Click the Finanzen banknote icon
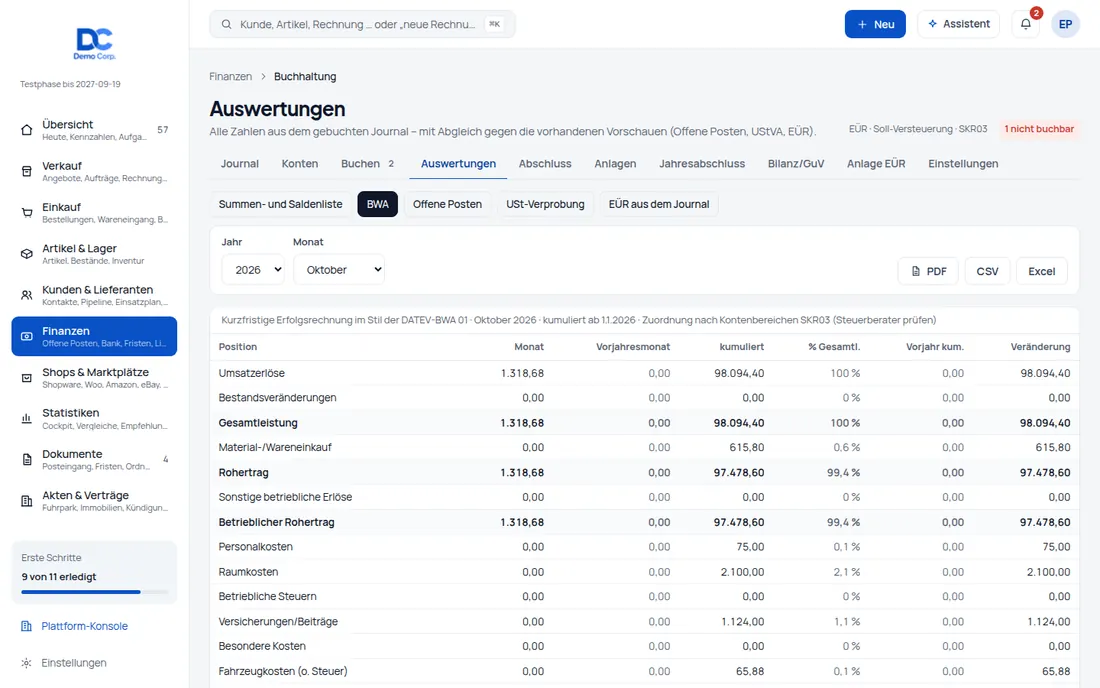The image size is (1100, 688). tap(27, 337)
